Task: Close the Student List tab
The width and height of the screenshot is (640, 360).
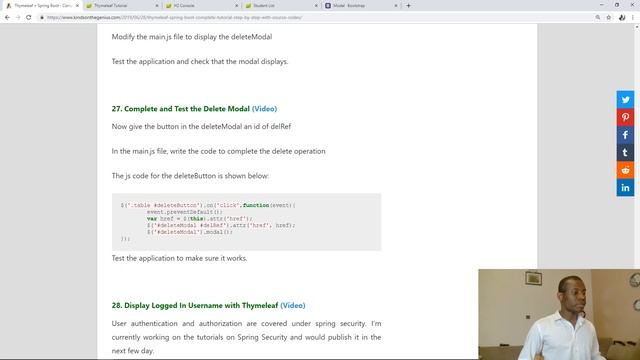Action: pyautogui.click(x=316, y=6)
